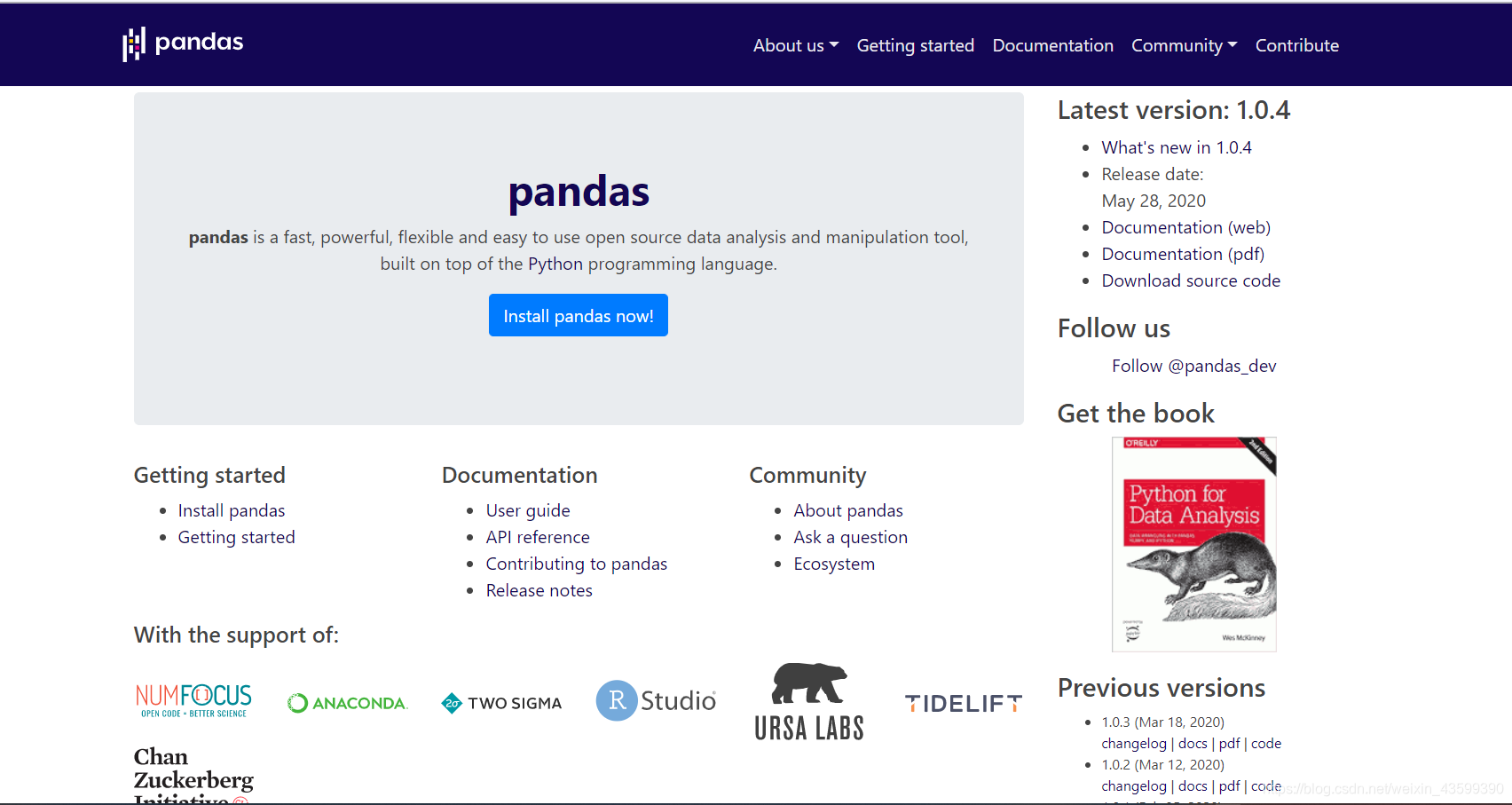Open the 1.0.3 changelog link
Screen dimensions: 1512x805
click(1134, 744)
